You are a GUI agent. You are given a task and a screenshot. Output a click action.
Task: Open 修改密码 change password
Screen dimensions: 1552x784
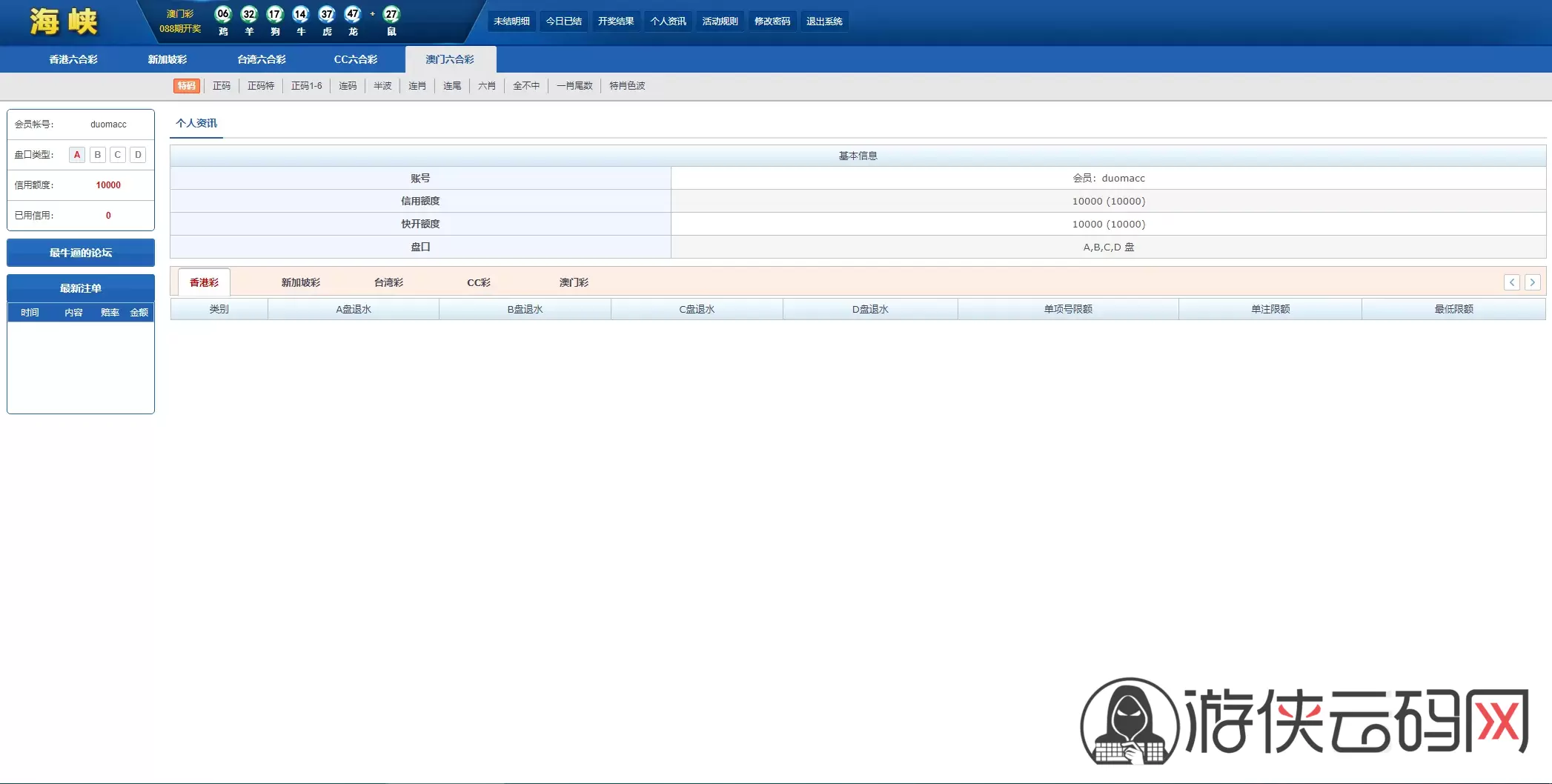[772, 21]
